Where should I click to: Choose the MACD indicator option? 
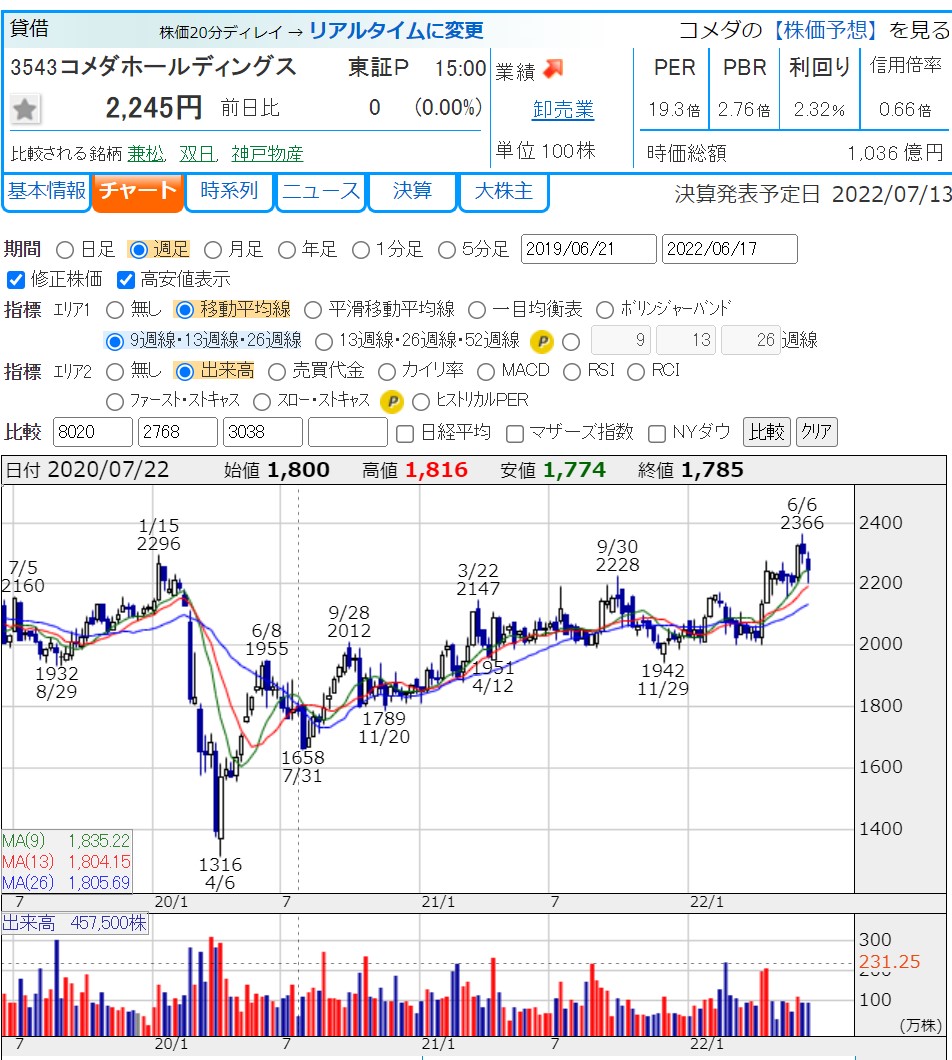tap(486, 371)
